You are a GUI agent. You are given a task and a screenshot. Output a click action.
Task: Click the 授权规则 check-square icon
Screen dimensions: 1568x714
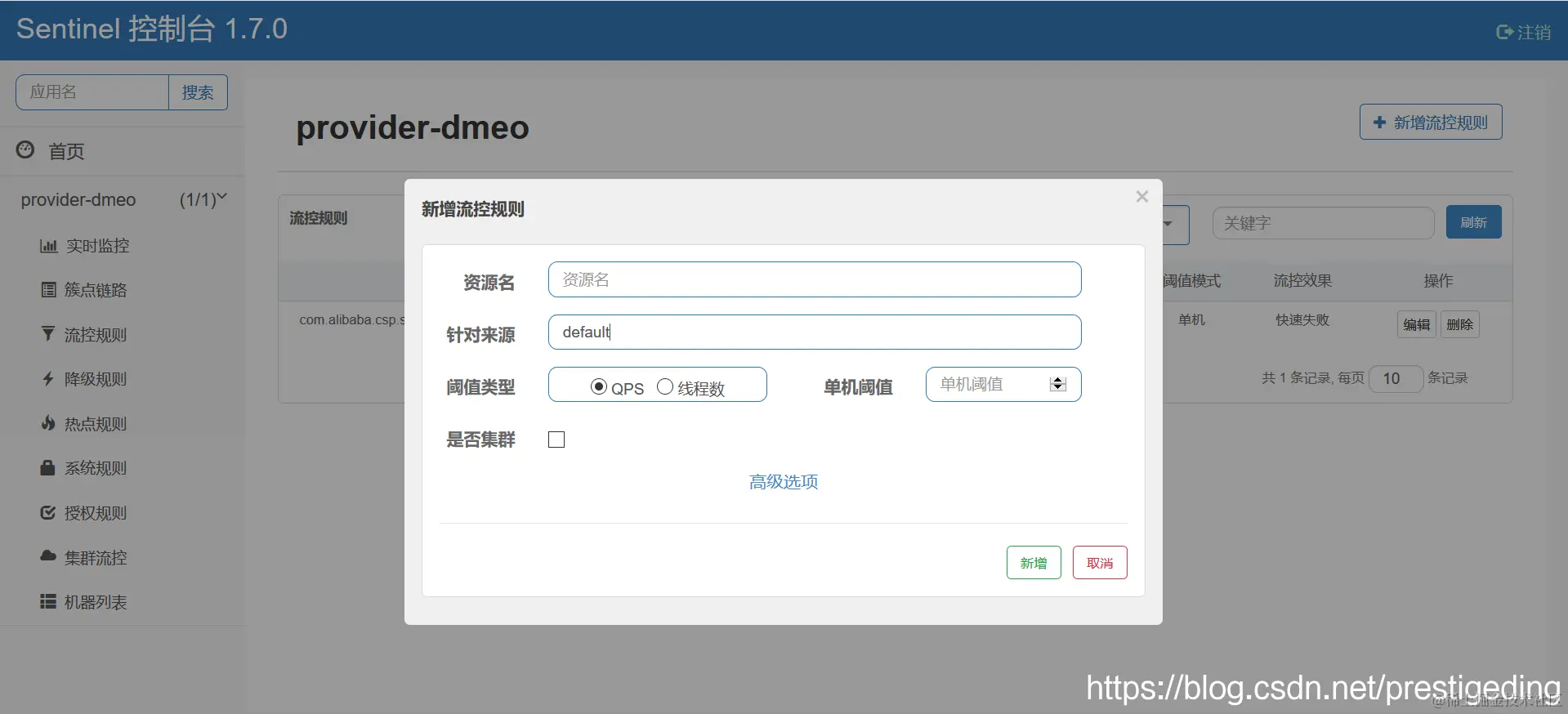[48, 512]
